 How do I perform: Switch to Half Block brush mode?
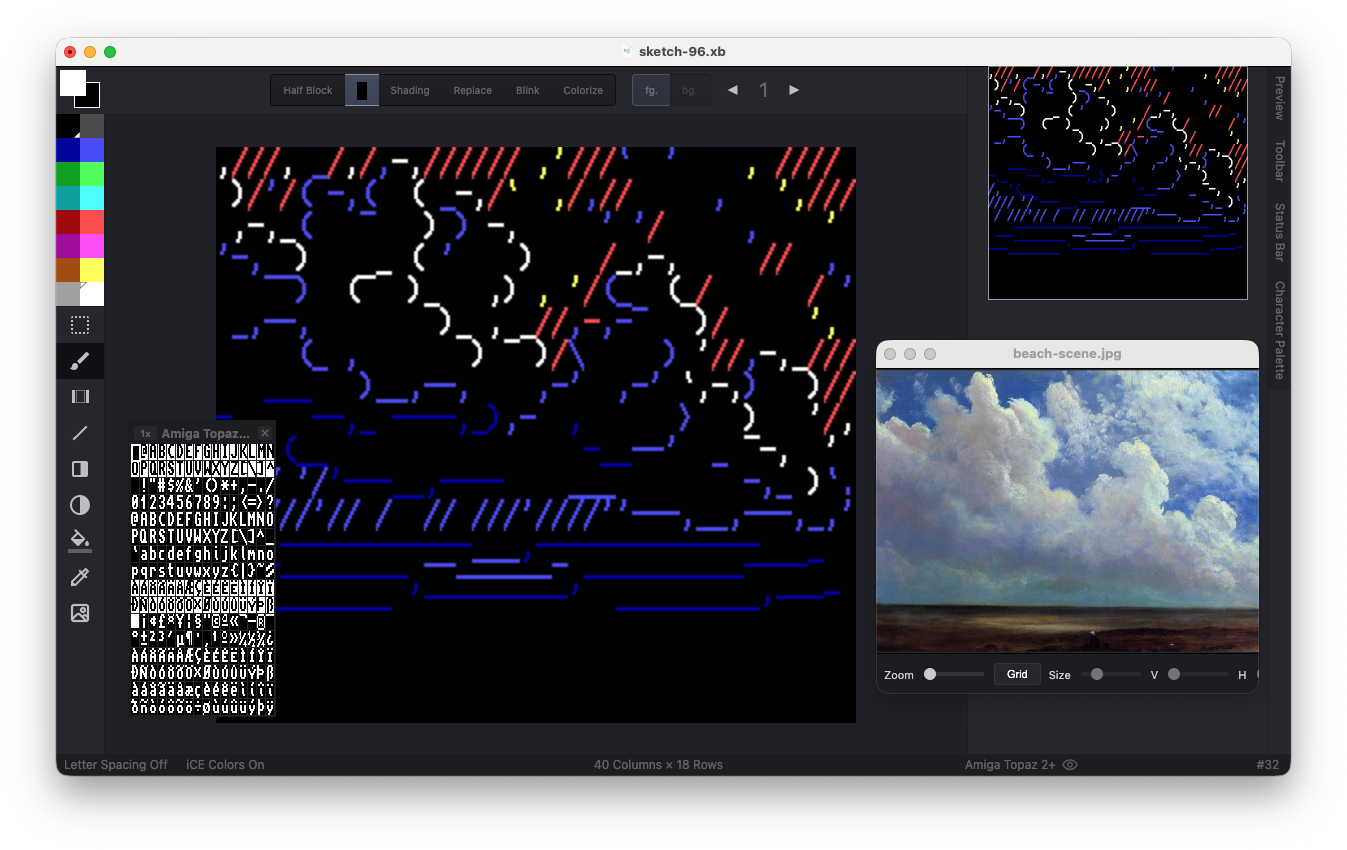click(308, 90)
